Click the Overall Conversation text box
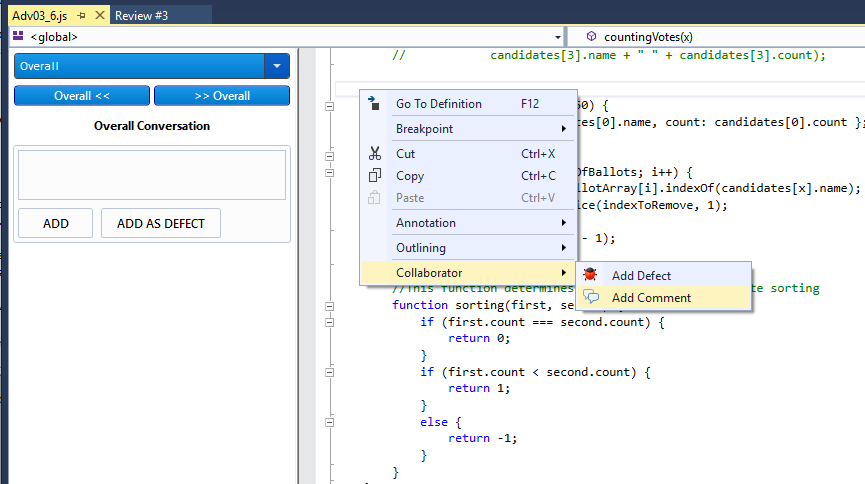This screenshot has height=484, width=865. pyautogui.click(x=152, y=175)
